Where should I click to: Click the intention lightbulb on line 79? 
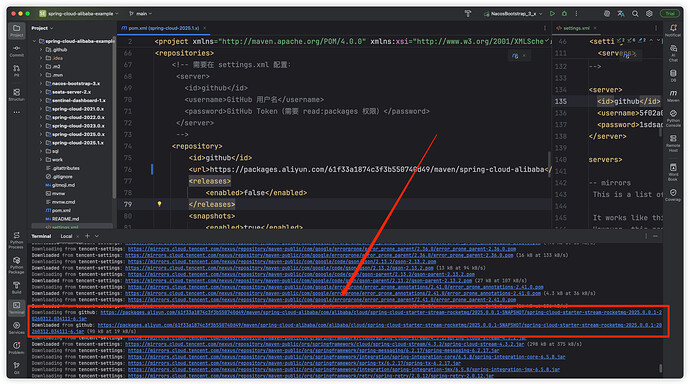[159, 204]
